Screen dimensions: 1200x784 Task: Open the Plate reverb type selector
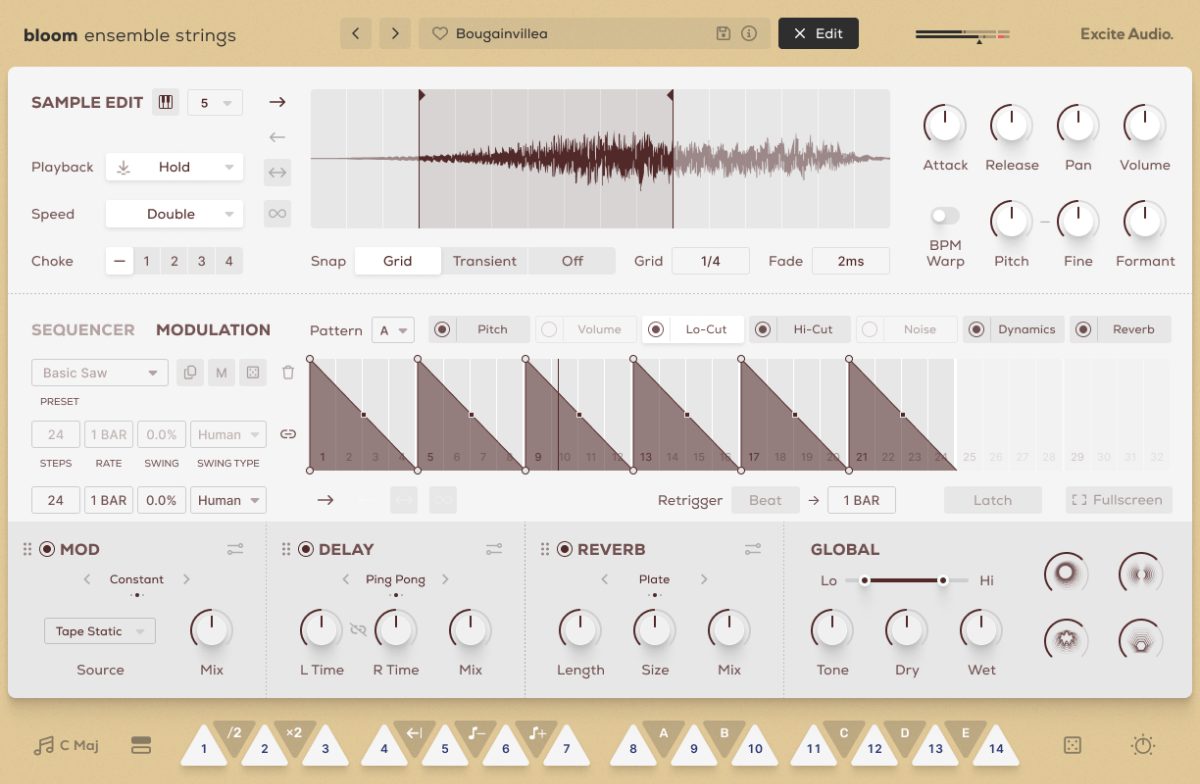click(x=653, y=579)
